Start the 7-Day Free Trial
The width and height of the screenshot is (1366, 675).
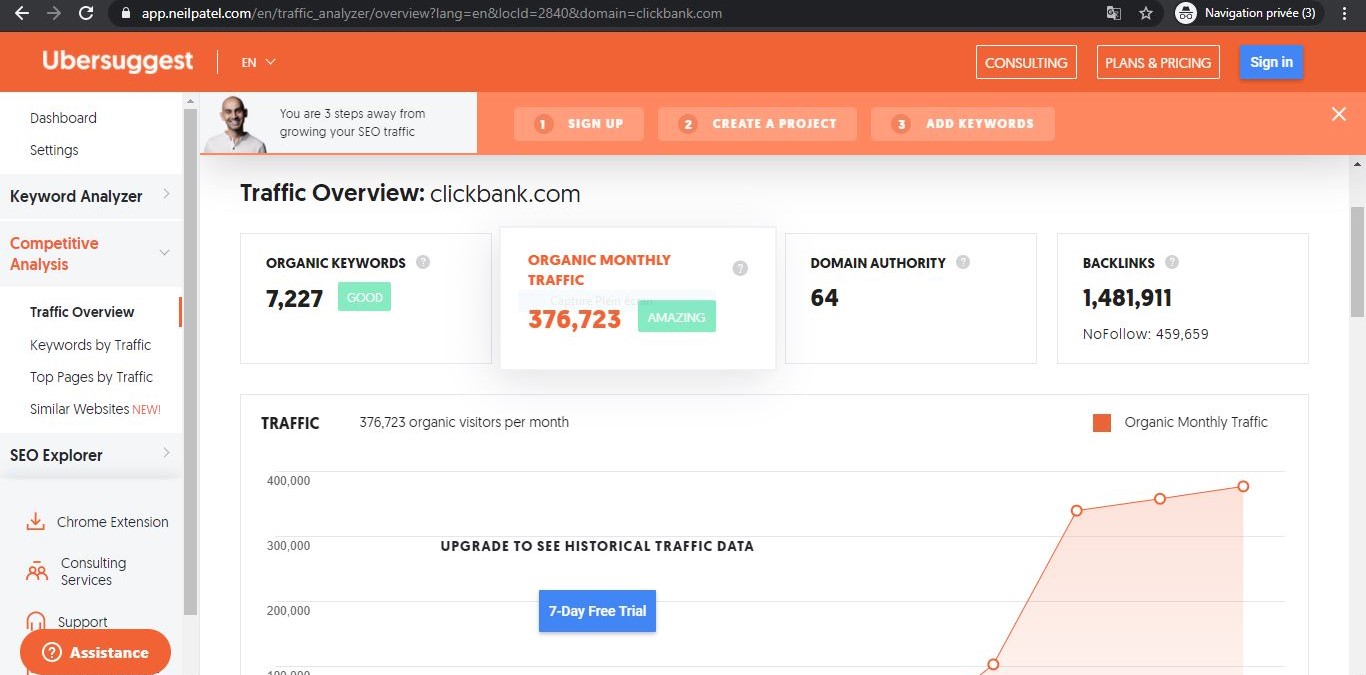coord(597,611)
